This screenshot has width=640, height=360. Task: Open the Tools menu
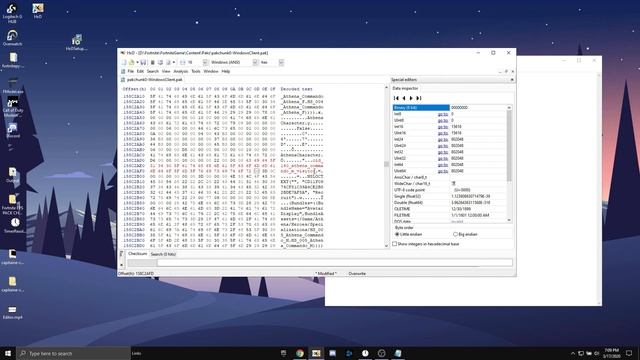196,71
